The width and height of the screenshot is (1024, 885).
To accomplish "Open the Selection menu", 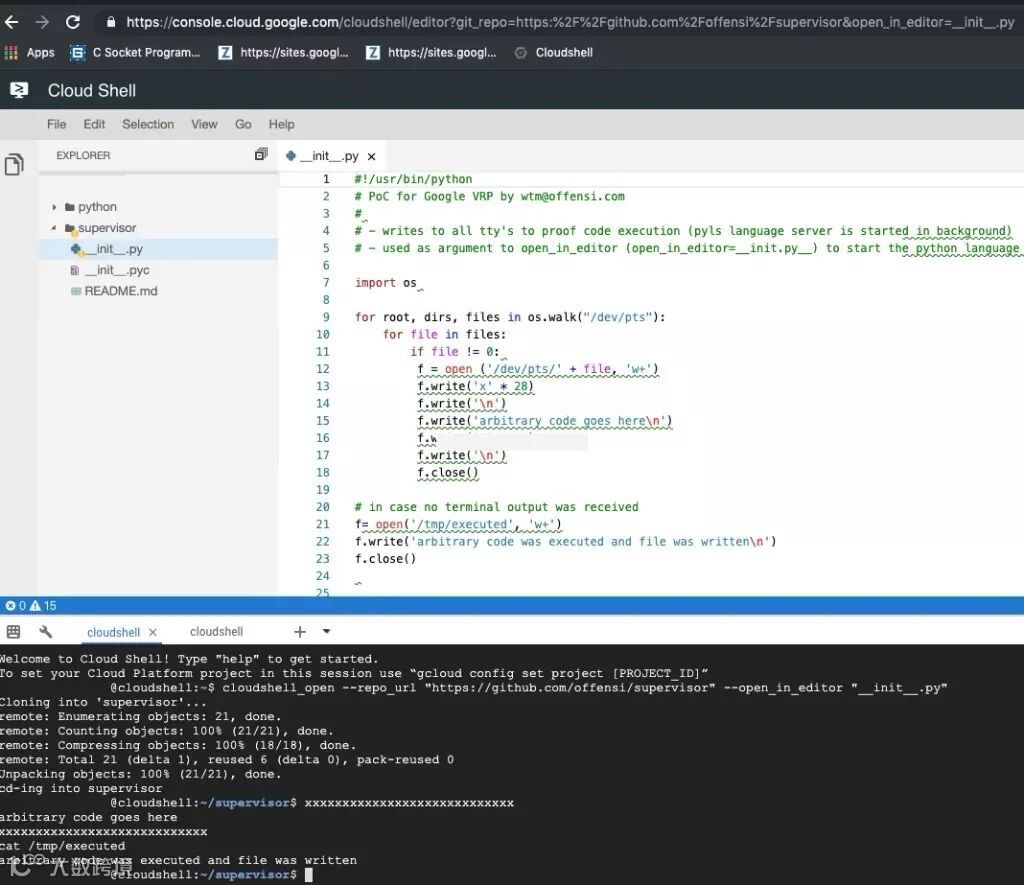I will [x=148, y=124].
